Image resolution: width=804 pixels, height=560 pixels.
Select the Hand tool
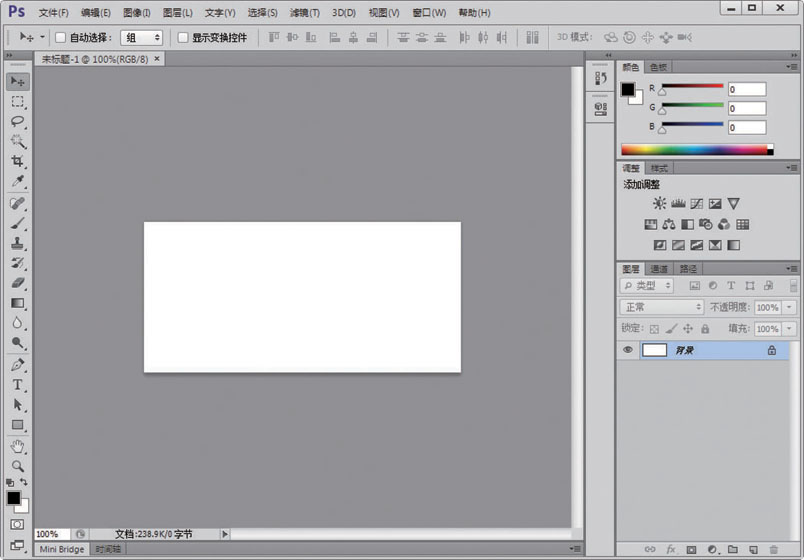pos(17,446)
